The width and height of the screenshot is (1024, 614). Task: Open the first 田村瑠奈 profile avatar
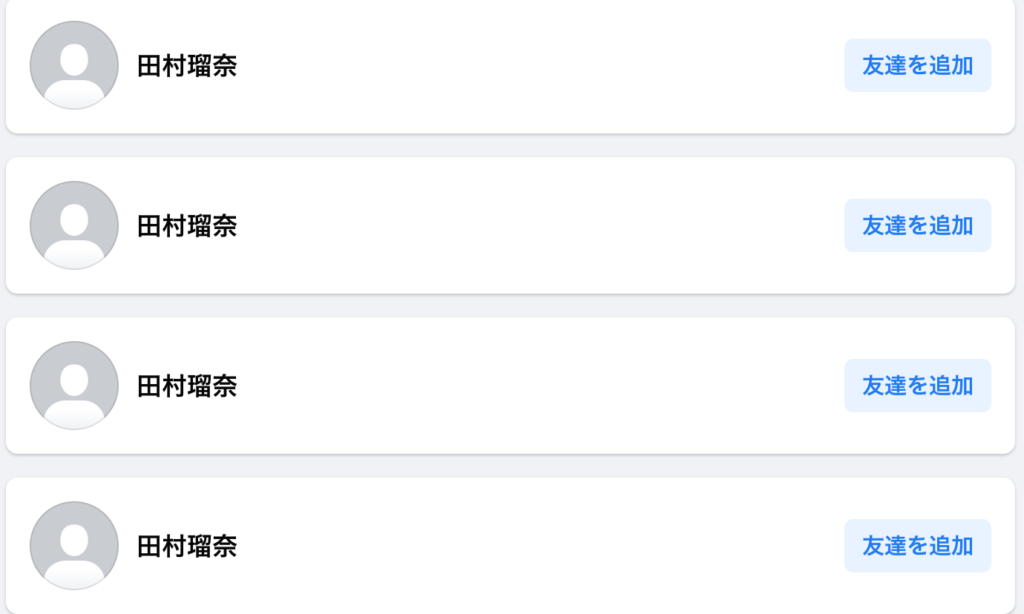tap(74, 65)
